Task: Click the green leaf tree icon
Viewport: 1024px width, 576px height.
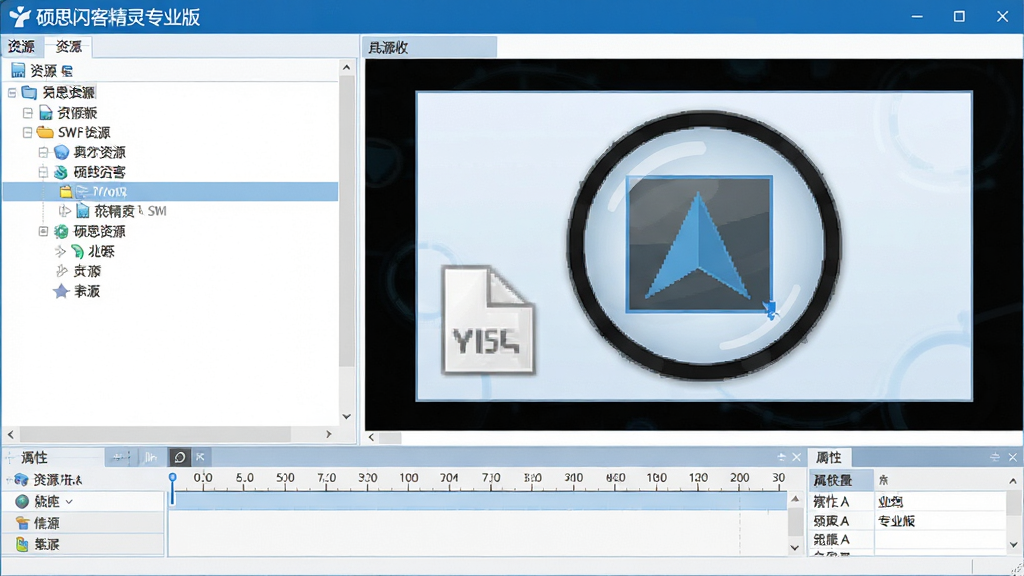Action: [x=77, y=251]
